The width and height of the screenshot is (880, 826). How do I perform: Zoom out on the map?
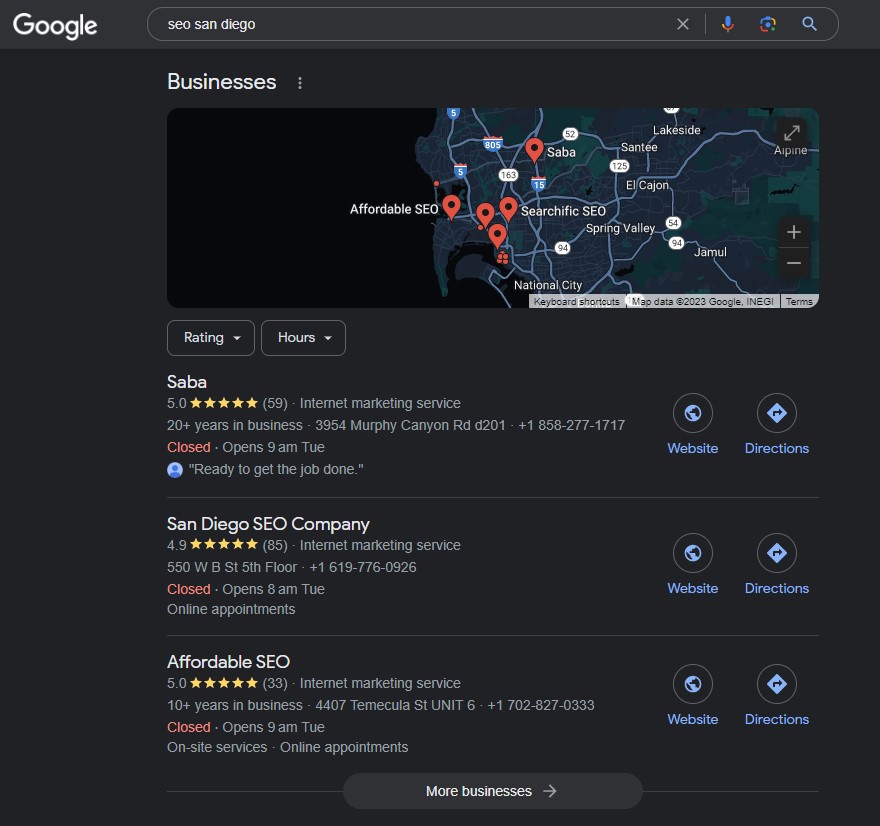(x=793, y=263)
